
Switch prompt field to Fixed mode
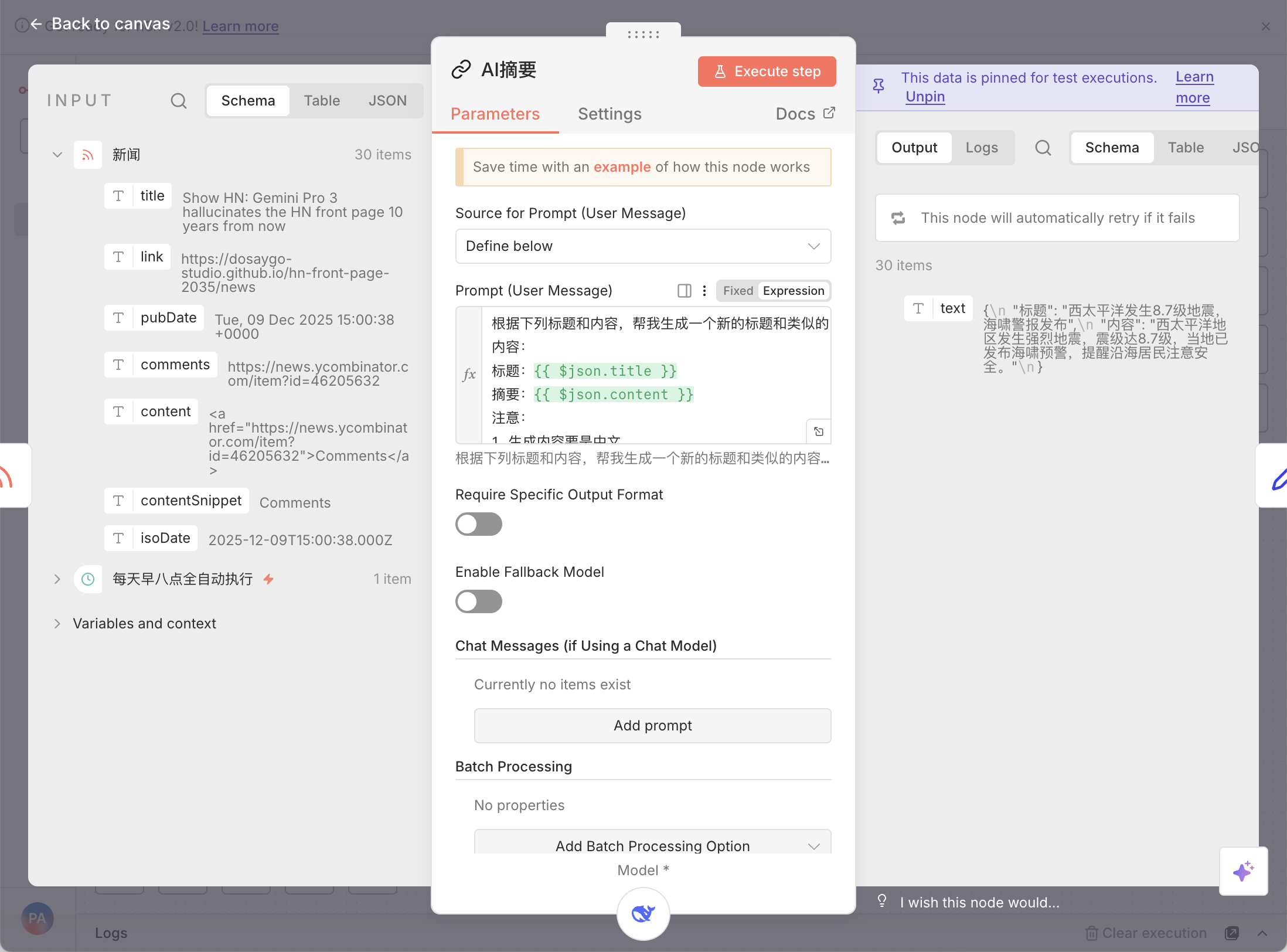pos(737,291)
